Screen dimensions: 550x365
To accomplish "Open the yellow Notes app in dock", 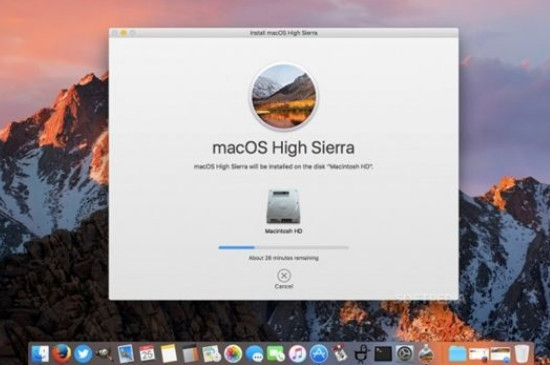I will click(x=168, y=354).
